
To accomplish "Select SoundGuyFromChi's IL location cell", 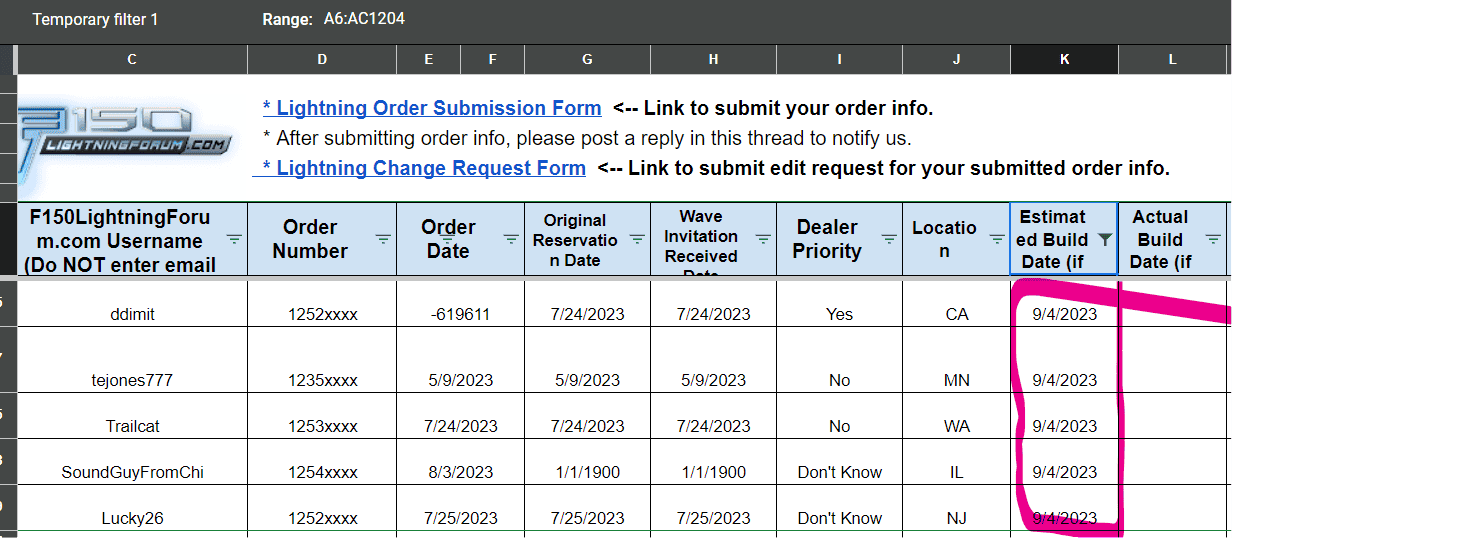I will [956, 472].
